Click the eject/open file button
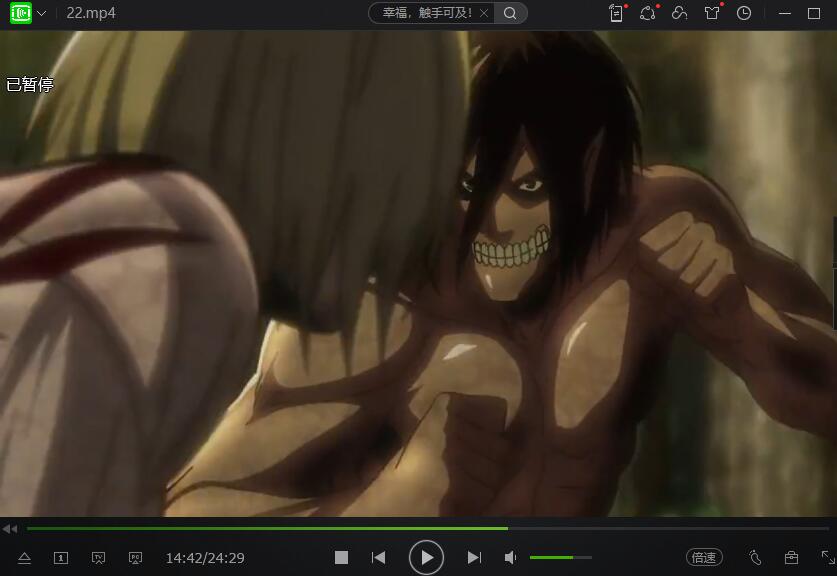This screenshot has width=837, height=576. coord(25,558)
